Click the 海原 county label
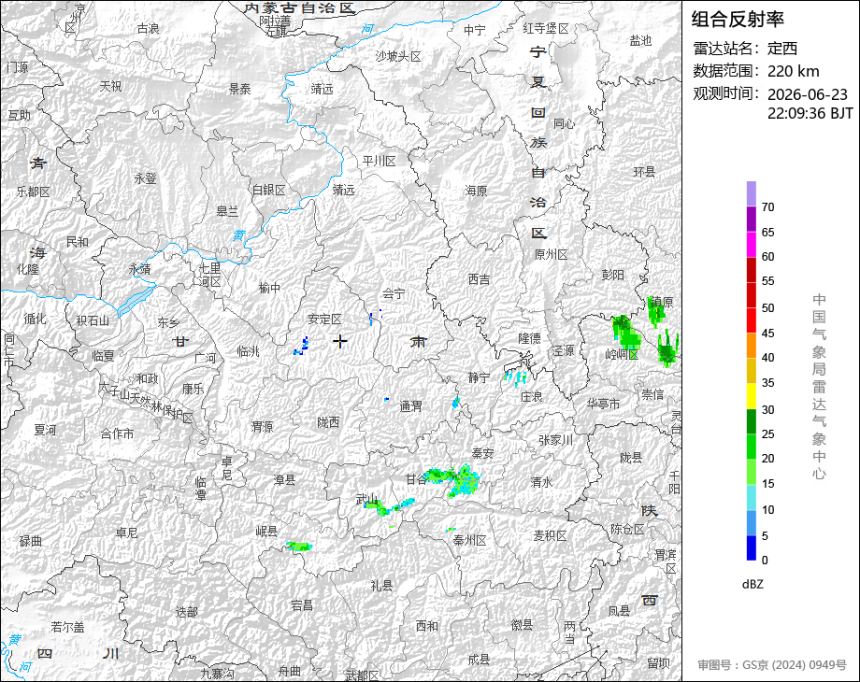Viewport: 860px width, 682px height. pos(477,190)
